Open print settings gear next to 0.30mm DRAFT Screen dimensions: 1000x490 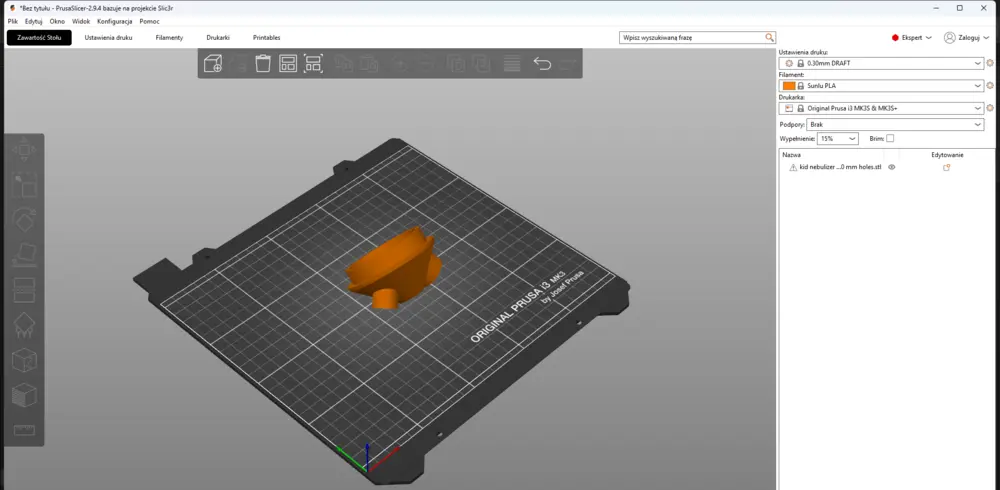(x=990, y=63)
